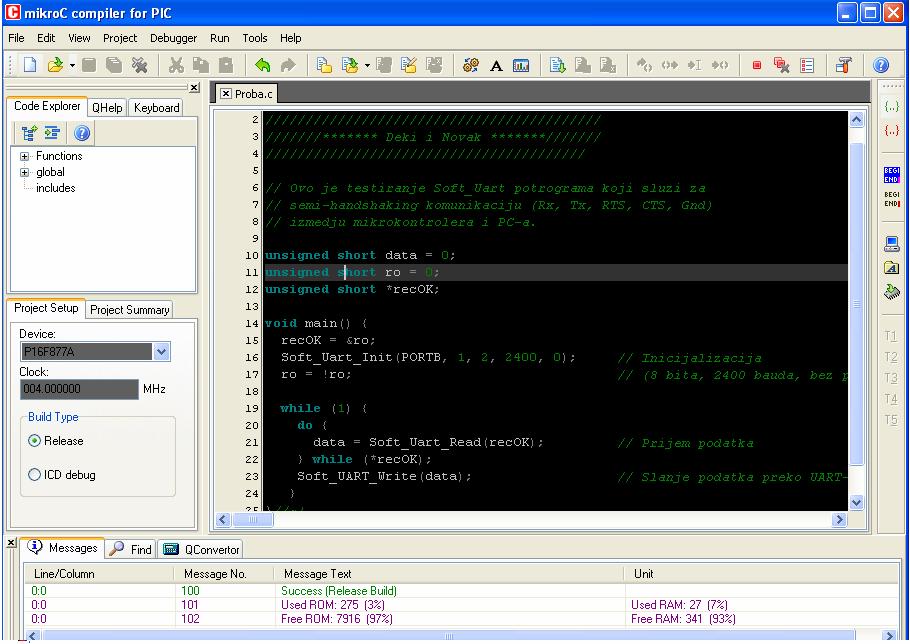Click the editor vertical scrollbar down arrow
This screenshot has height=644, width=910.
pyautogui.click(x=857, y=502)
